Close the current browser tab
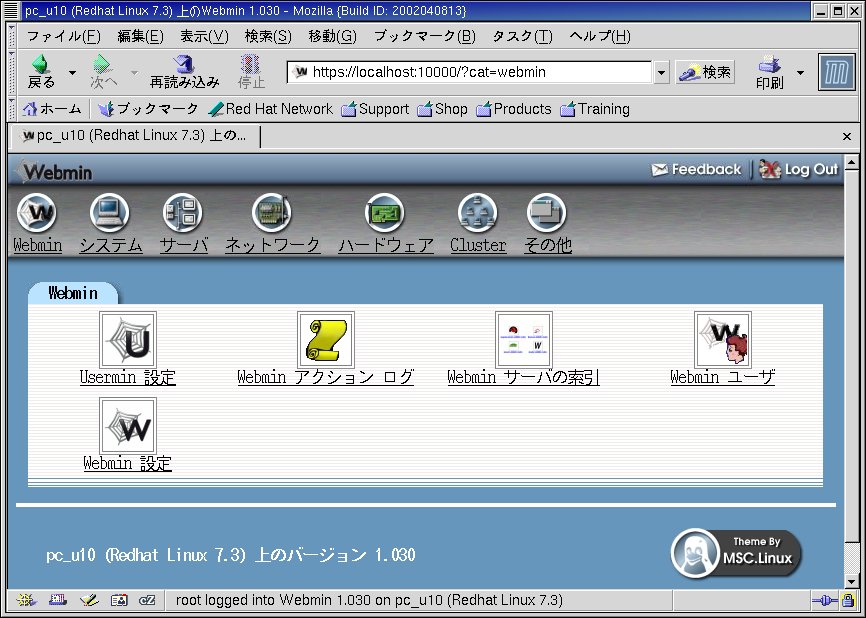Image resolution: width=866 pixels, height=618 pixels. [x=847, y=136]
